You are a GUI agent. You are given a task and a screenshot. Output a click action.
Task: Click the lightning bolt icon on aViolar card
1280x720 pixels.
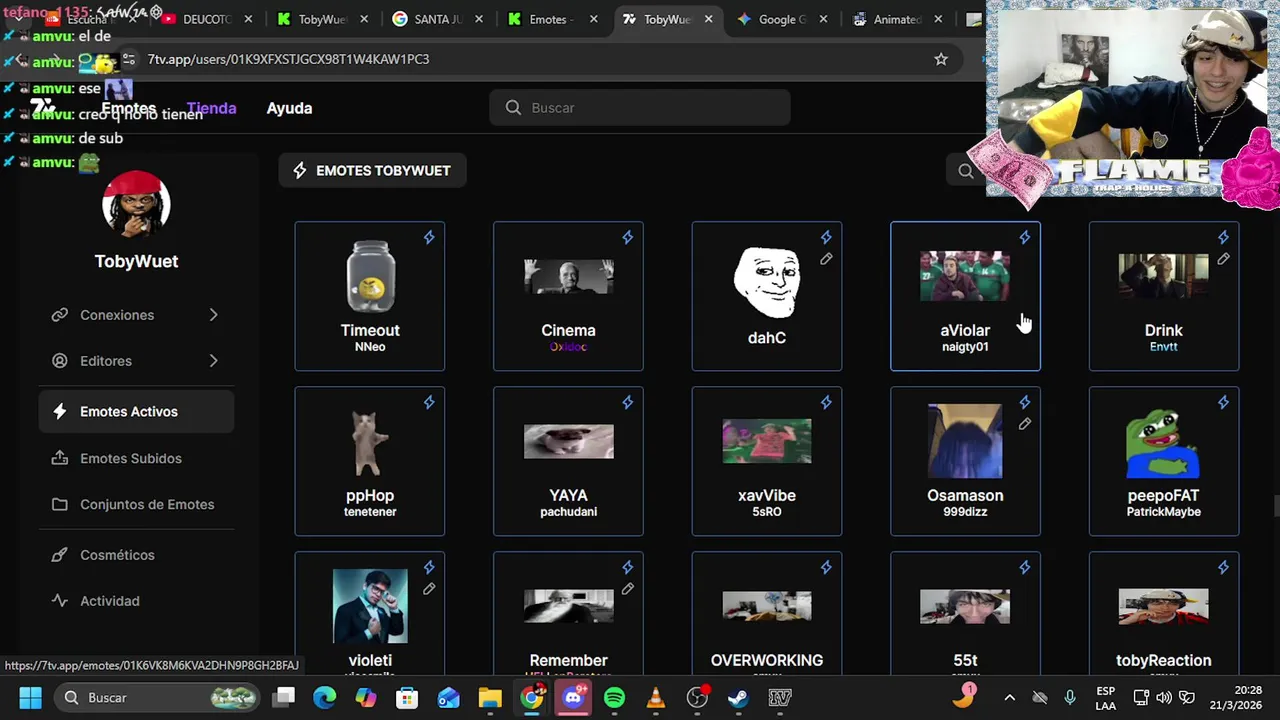point(1024,238)
